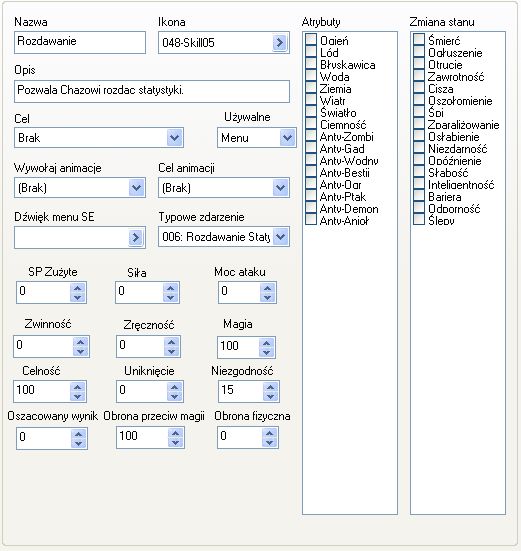Enable the Otrucie state change
This screenshot has width=521, height=551.
[419, 63]
